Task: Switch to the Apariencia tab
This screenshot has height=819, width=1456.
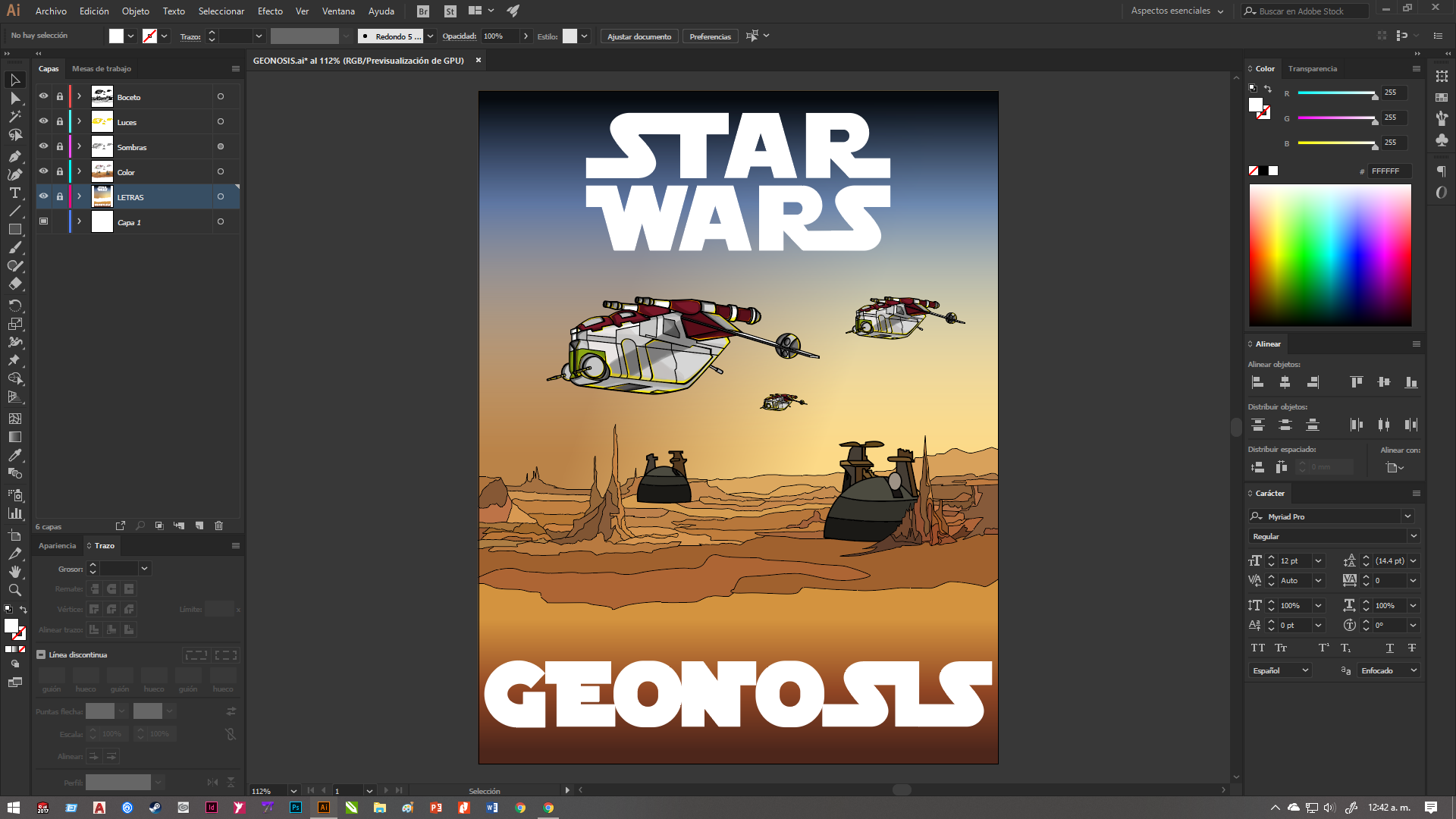Action: (58, 545)
